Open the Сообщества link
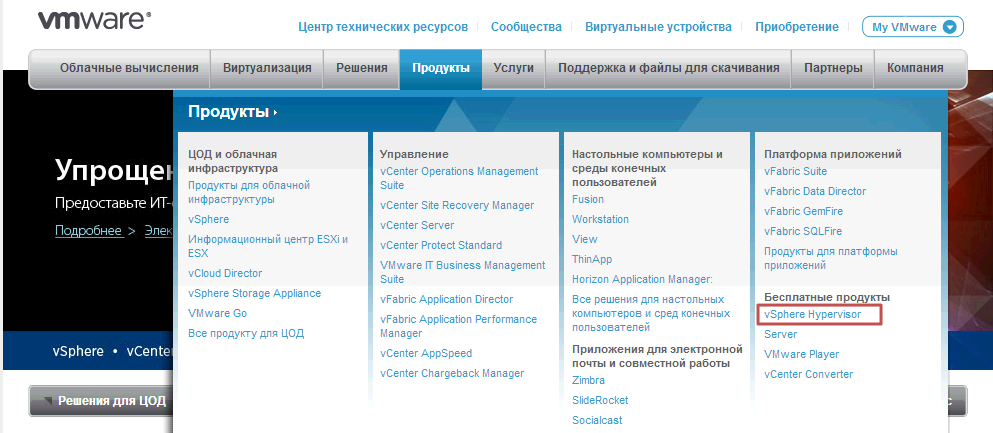The image size is (993, 433). pos(526,27)
